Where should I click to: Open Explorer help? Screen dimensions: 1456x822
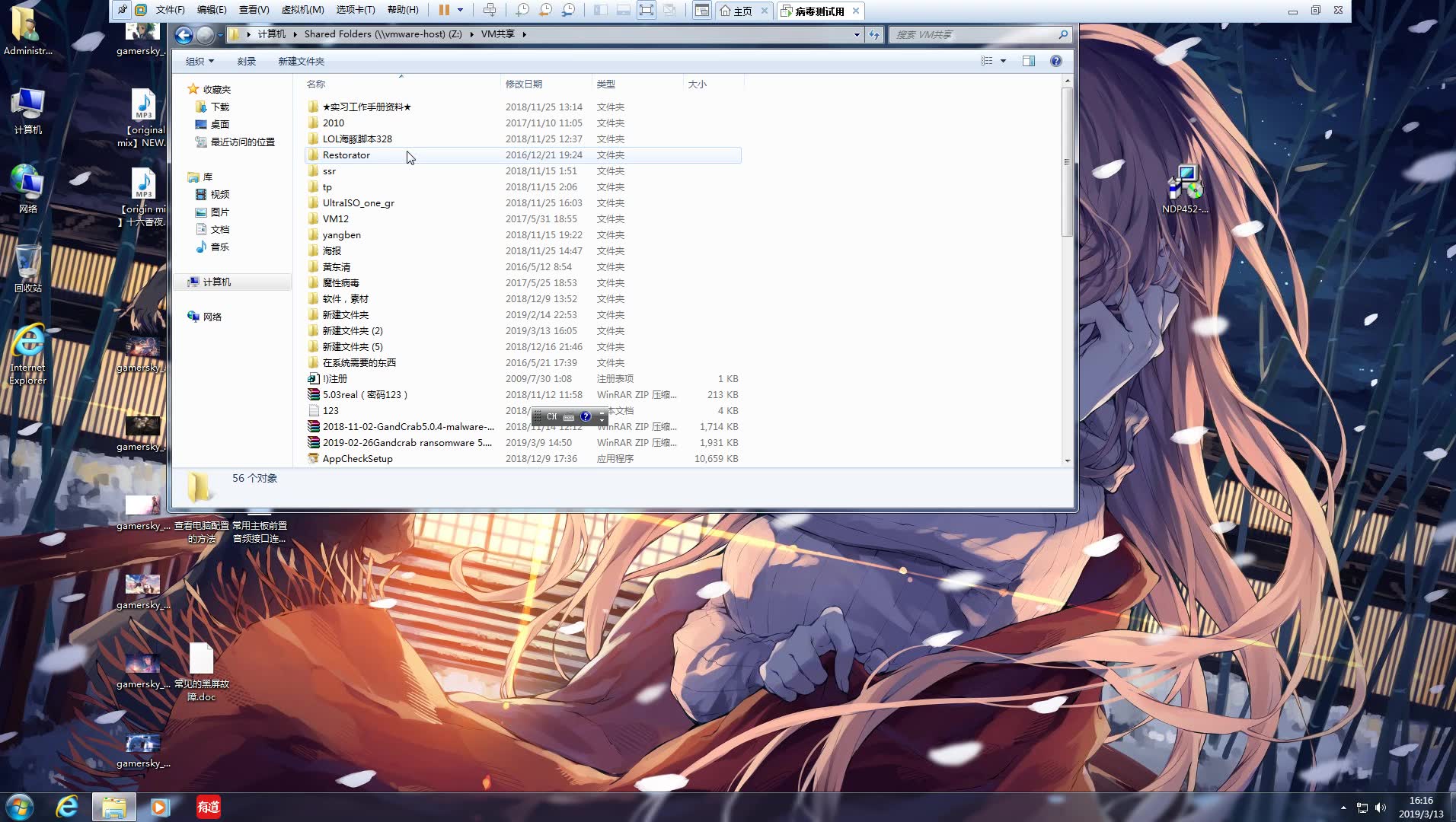click(1055, 61)
